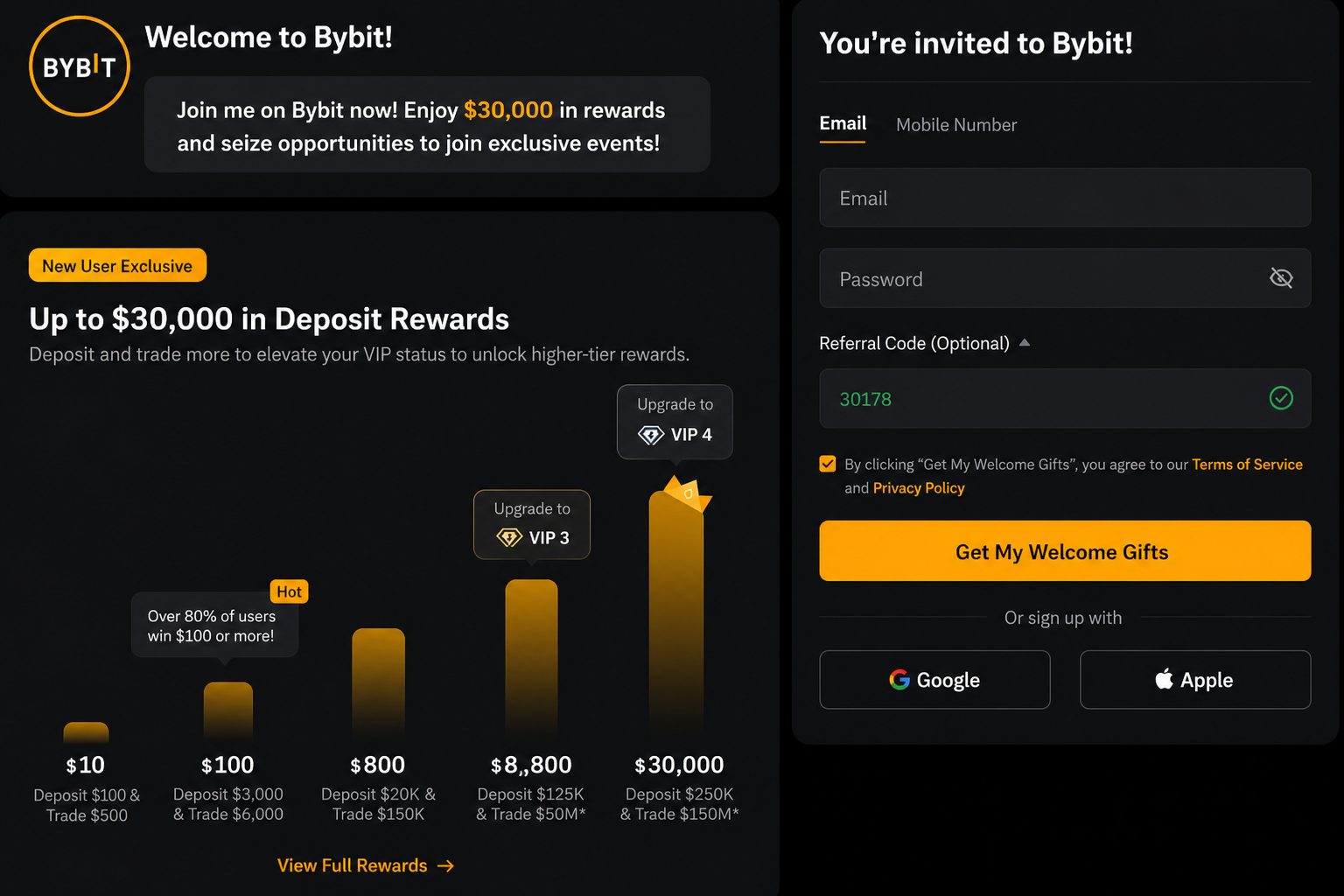Image resolution: width=1344 pixels, height=896 pixels.
Task: Click the "Referral Code (Optional)" label
Action: coord(914,343)
